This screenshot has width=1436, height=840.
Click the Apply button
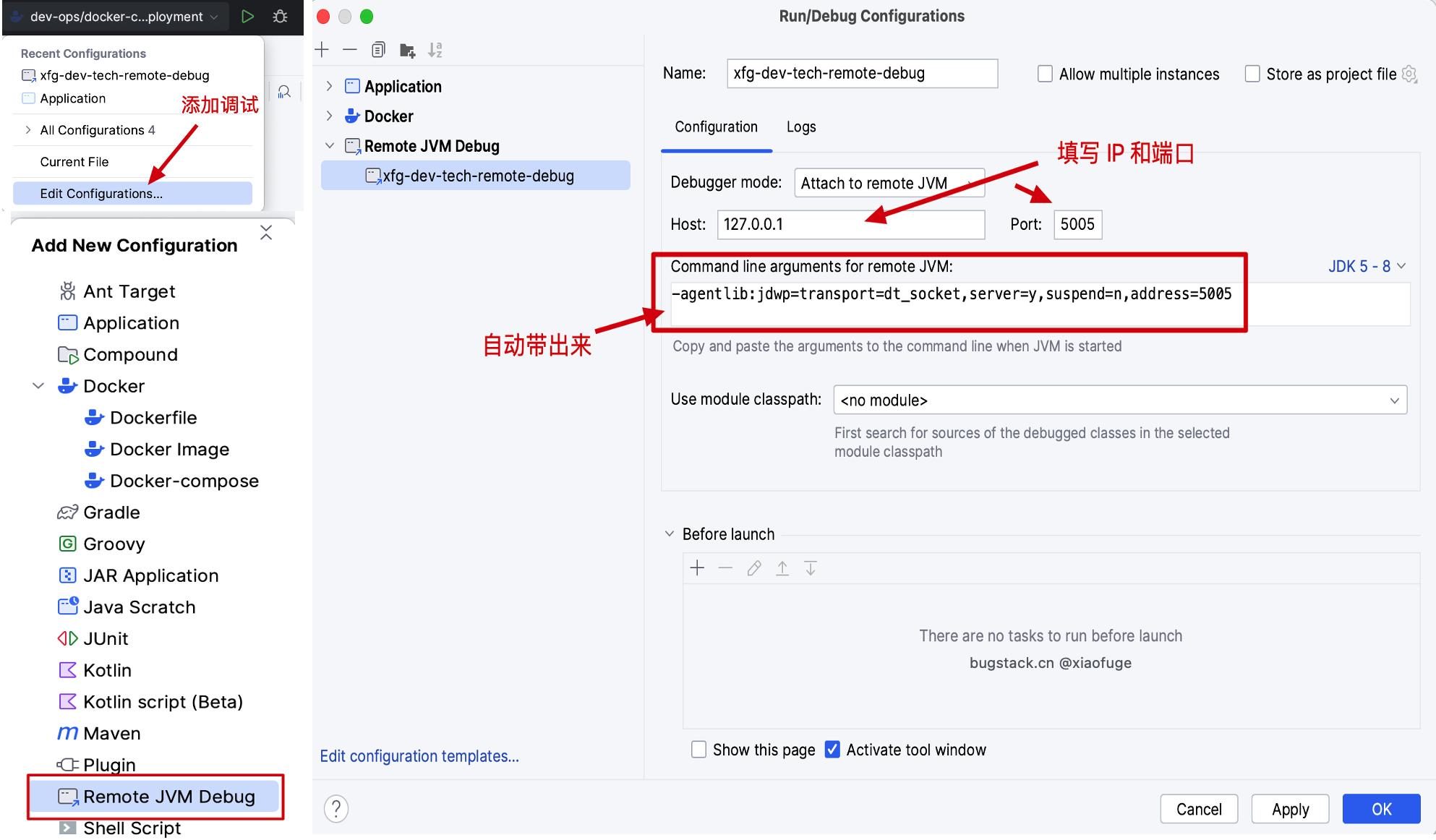[1290, 809]
